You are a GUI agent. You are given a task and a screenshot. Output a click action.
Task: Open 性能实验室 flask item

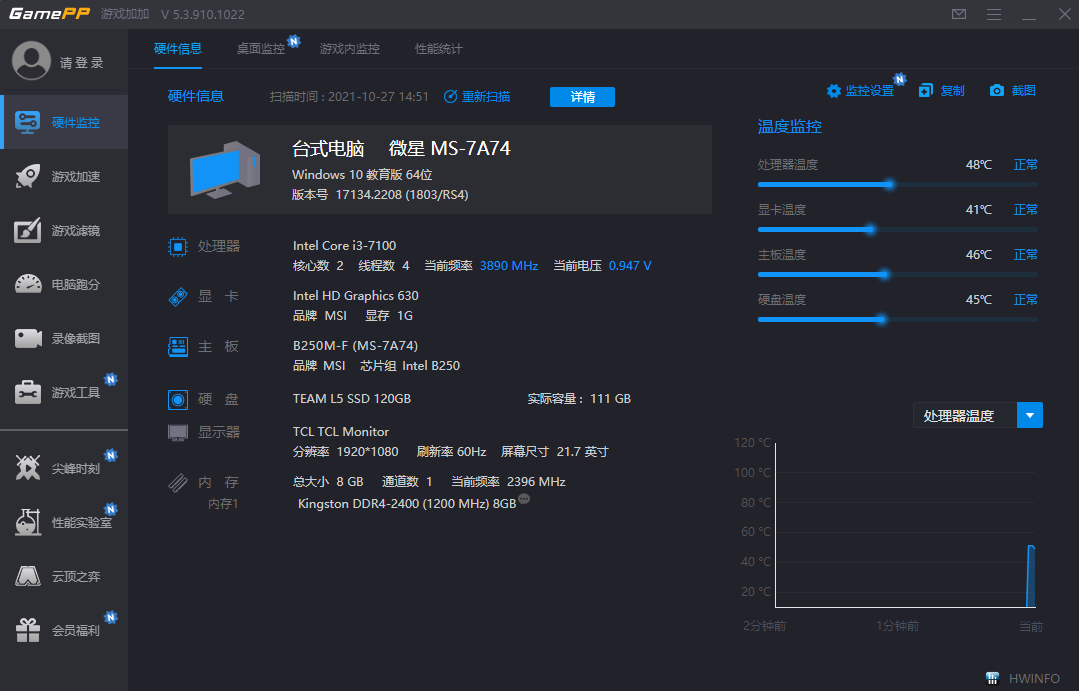(64, 522)
